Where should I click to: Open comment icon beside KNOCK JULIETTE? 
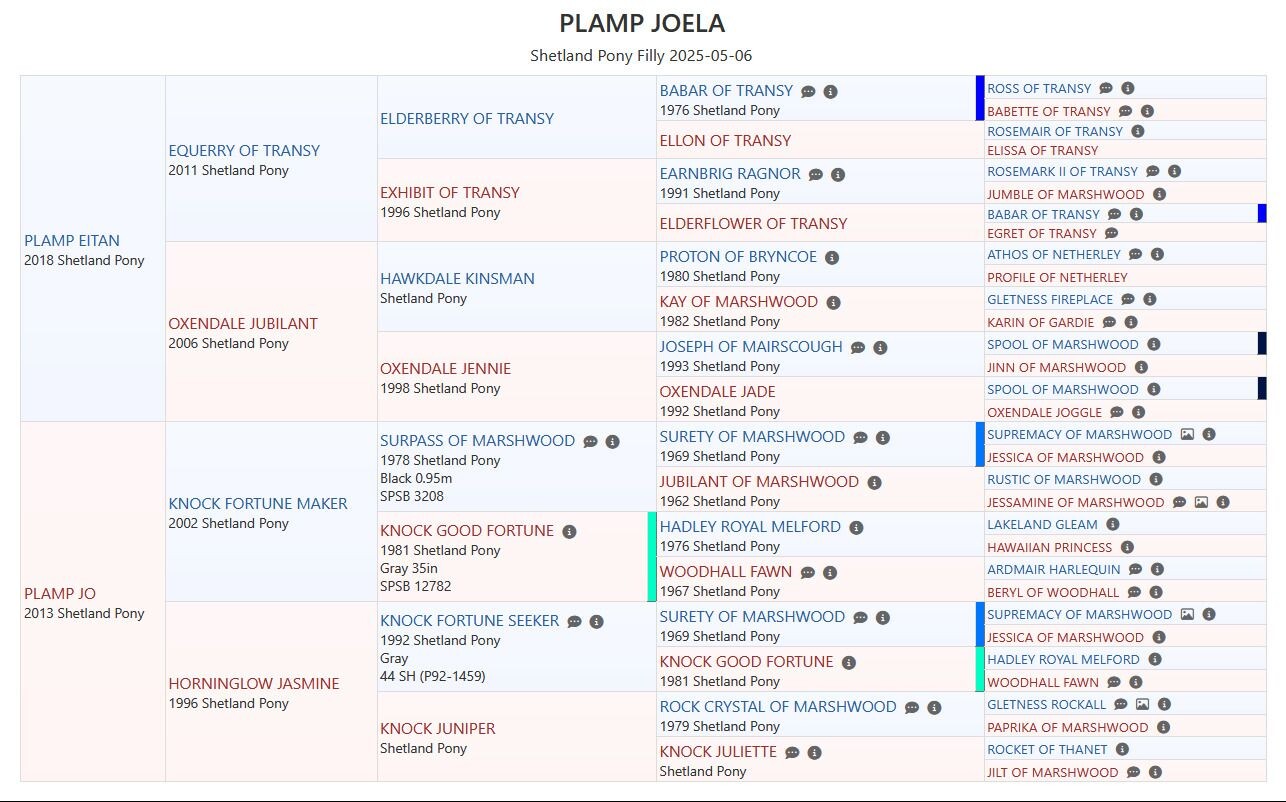point(792,752)
